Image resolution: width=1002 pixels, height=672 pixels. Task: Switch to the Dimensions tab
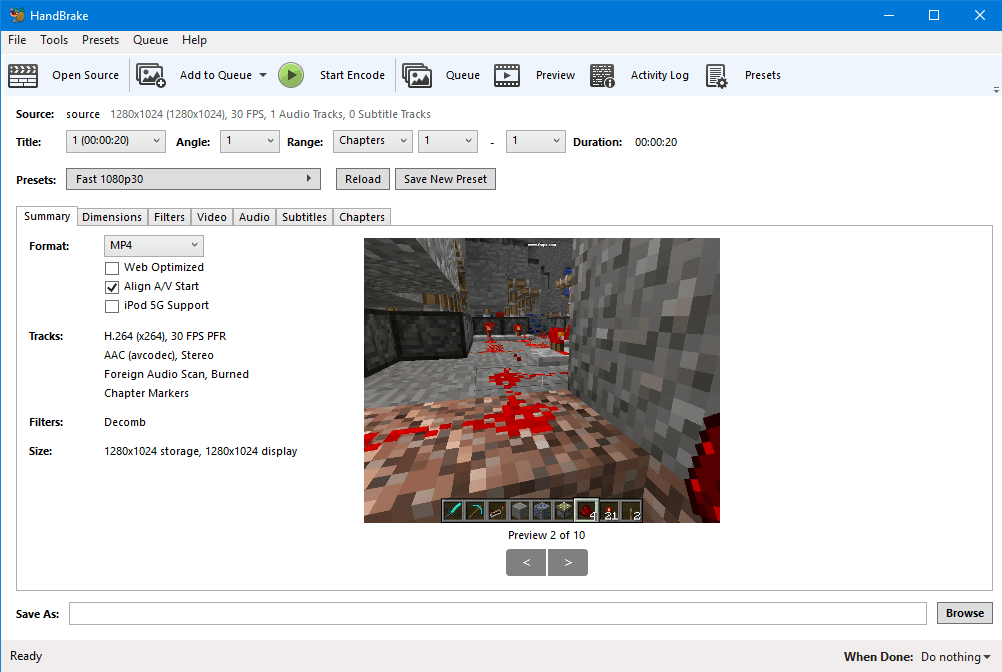coord(112,217)
